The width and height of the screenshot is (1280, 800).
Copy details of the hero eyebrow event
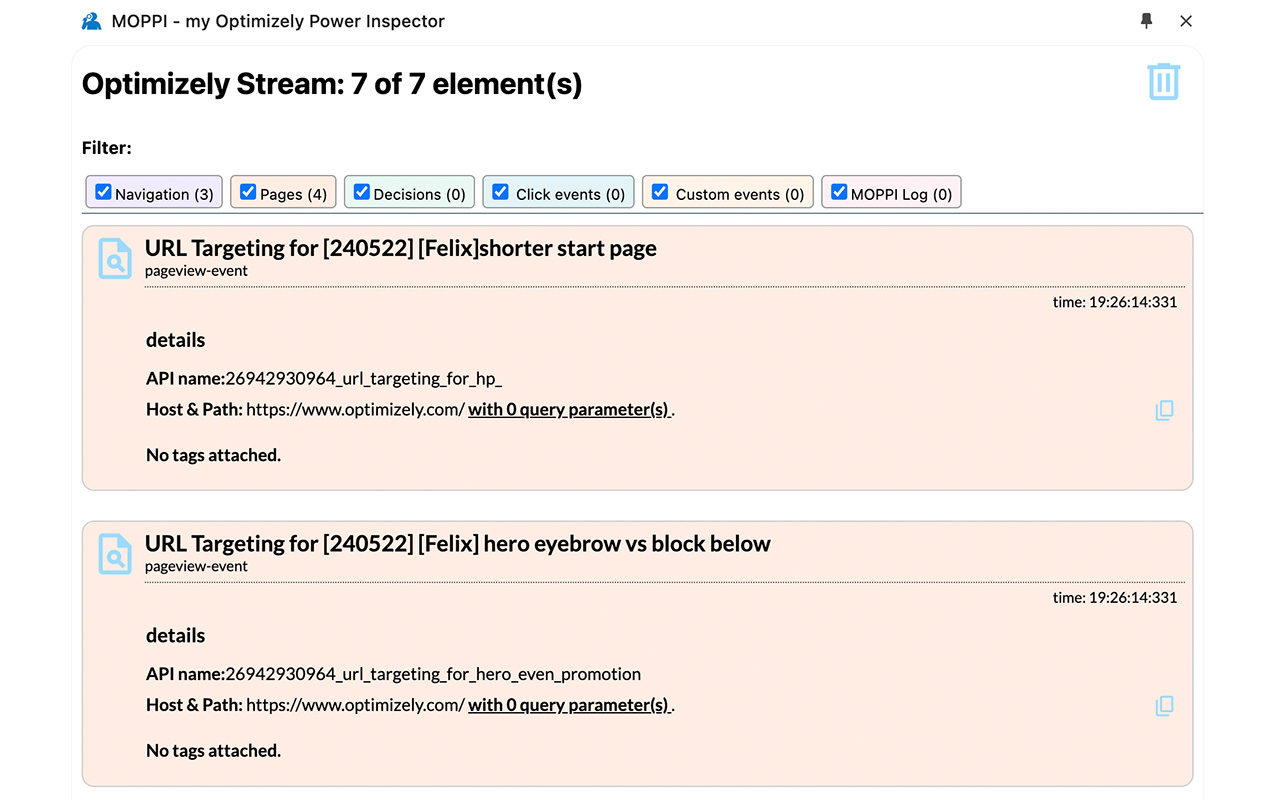1164,706
